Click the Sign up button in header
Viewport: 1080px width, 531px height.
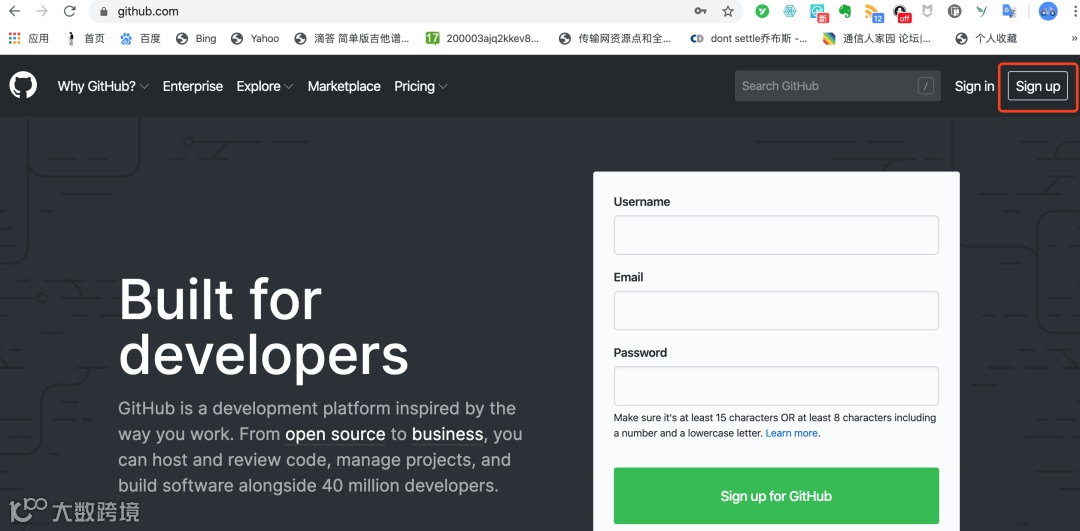(1038, 86)
